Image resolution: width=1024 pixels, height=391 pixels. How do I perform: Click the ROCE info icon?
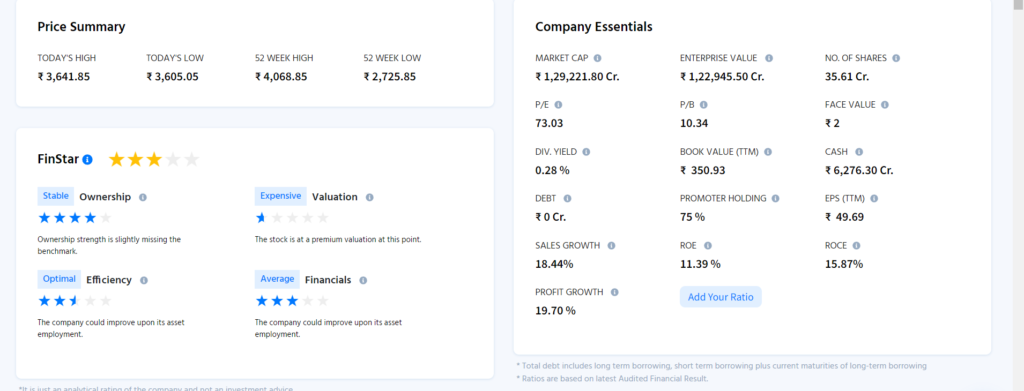[856, 245]
